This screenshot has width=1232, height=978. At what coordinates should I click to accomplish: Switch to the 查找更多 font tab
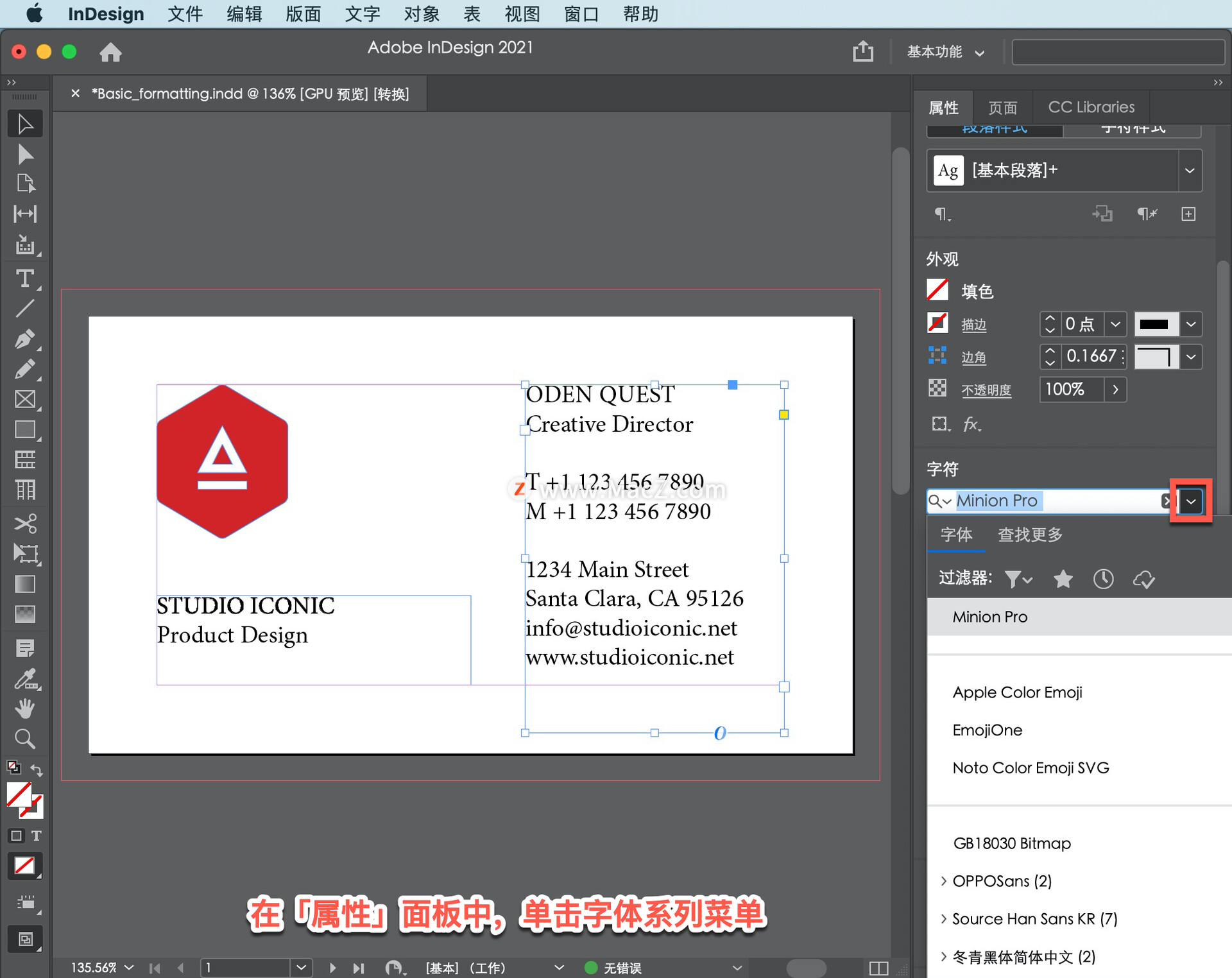[1029, 535]
